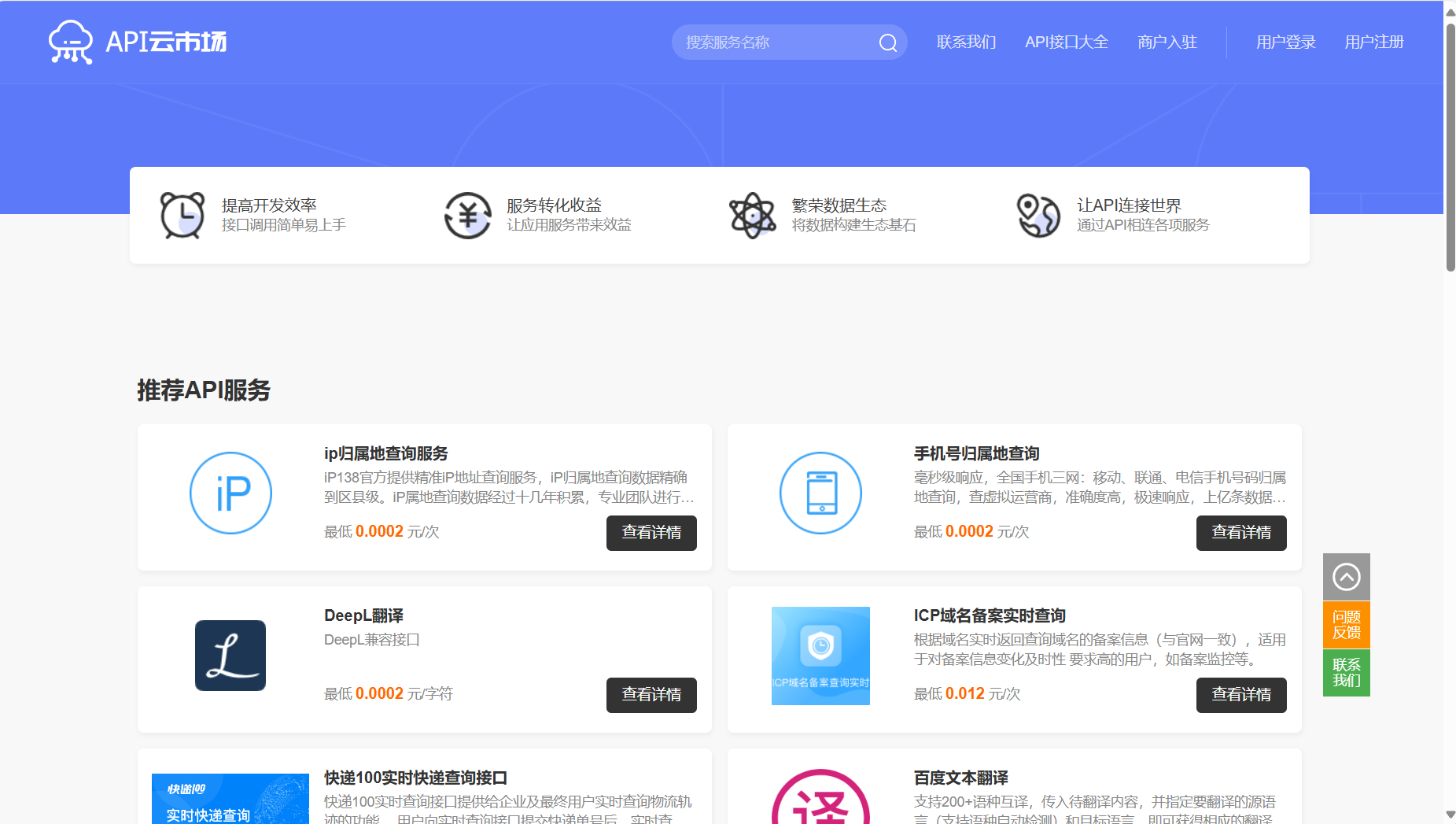Open 联系我们 in the top navigation
Viewport: 1456px width, 824px height.
(966, 42)
